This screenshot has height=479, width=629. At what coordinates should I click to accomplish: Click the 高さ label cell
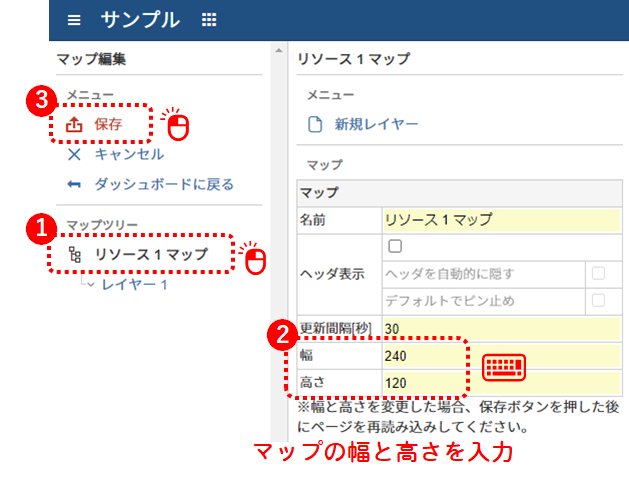click(339, 382)
